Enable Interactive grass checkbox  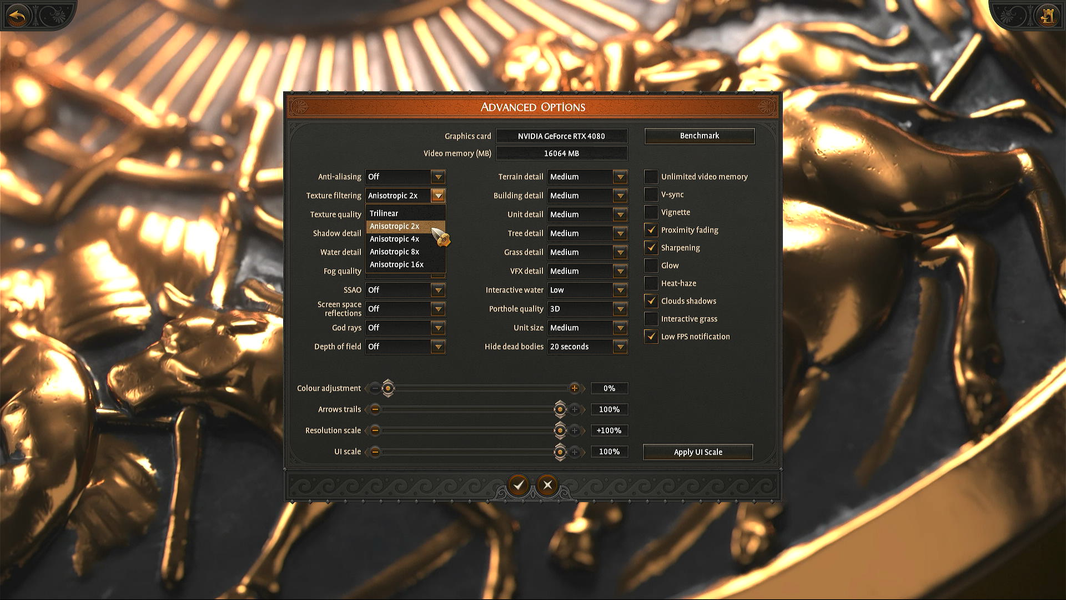point(651,318)
